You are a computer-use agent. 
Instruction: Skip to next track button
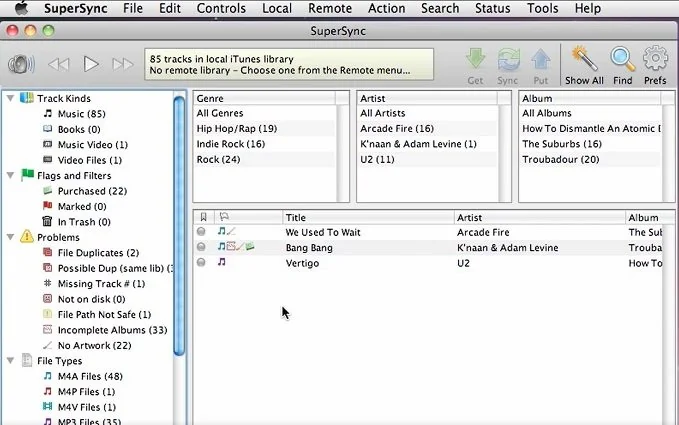(123, 65)
